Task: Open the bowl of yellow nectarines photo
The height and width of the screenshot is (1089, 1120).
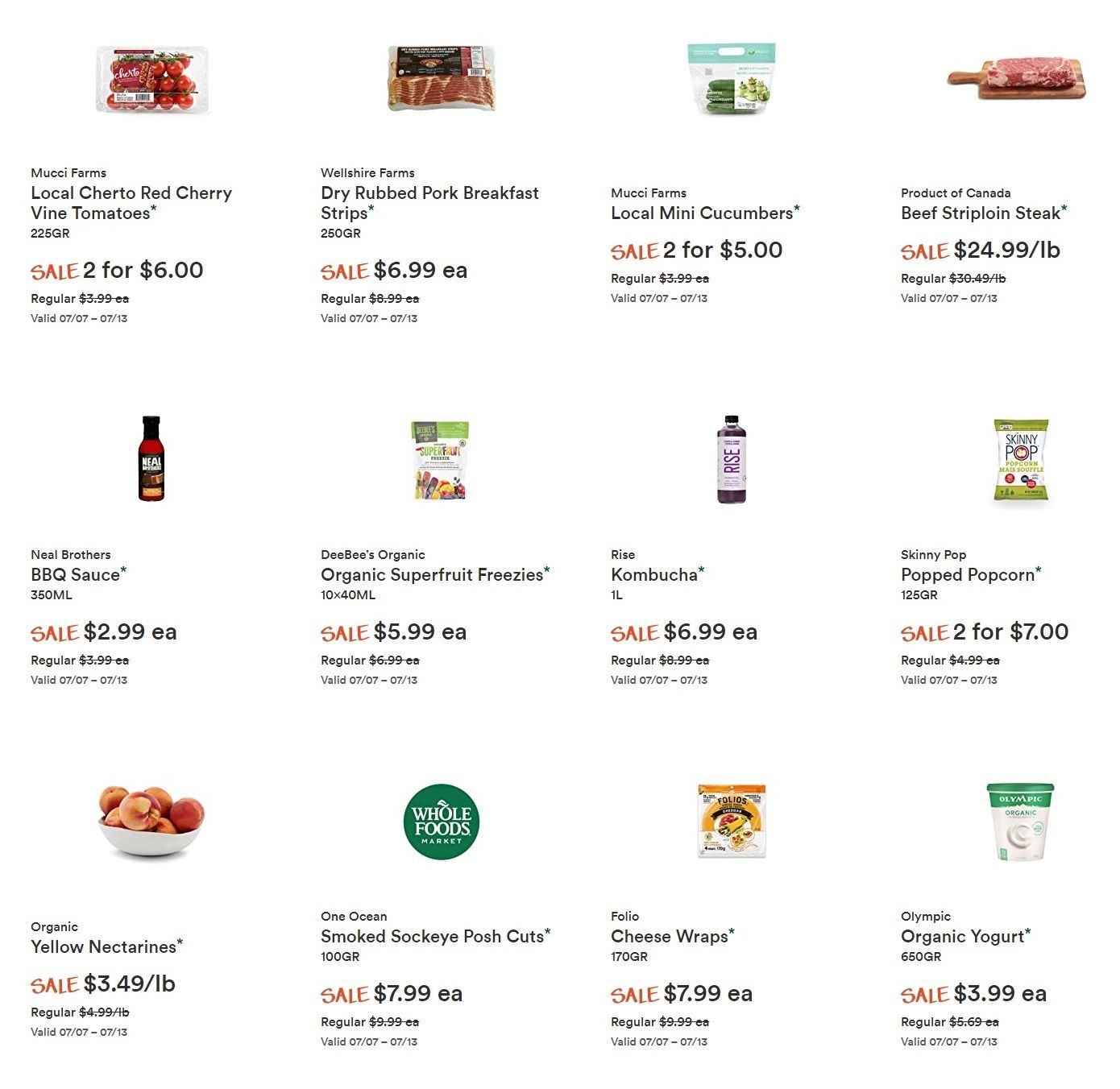Action: click(151, 821)
